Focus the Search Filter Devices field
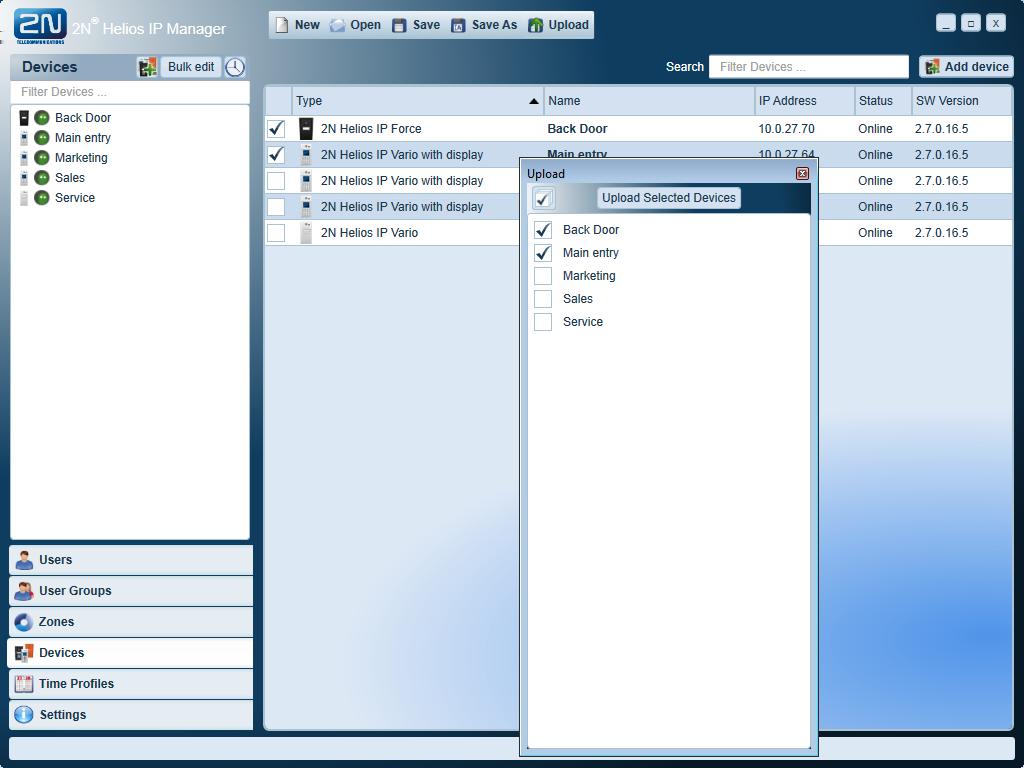This screenshot has width=1024, height=768. pyautogui.click(x=808, y=67)
